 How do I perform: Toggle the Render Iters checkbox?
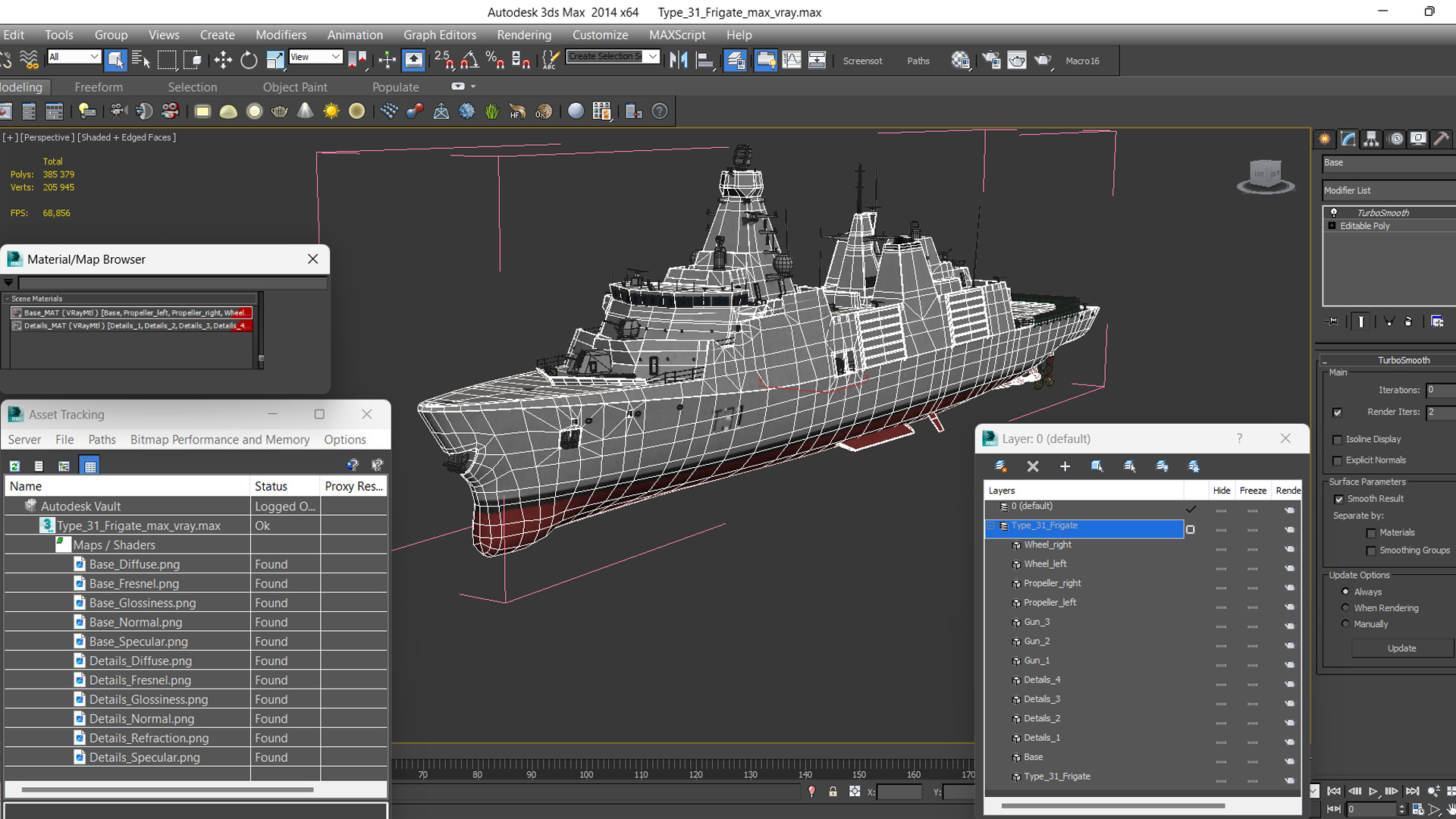pyautogui.click(x=1337, y=413)
